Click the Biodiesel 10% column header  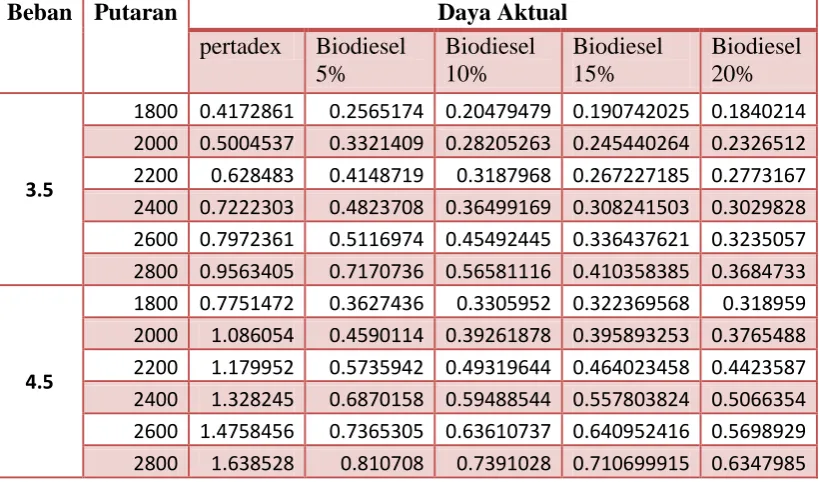pyautogui.click(x=498, y=62)
